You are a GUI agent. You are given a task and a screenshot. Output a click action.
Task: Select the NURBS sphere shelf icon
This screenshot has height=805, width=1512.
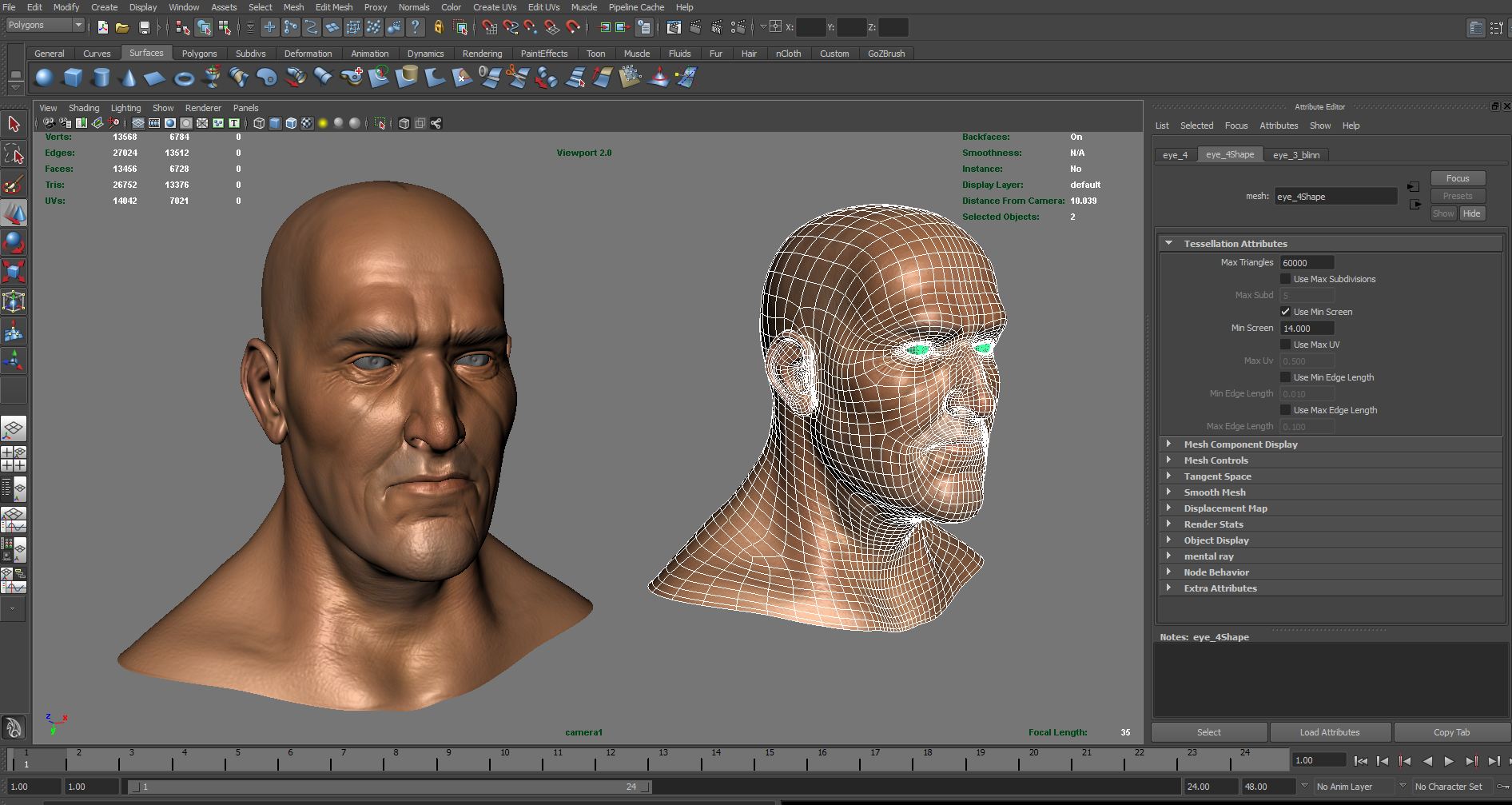44,78
